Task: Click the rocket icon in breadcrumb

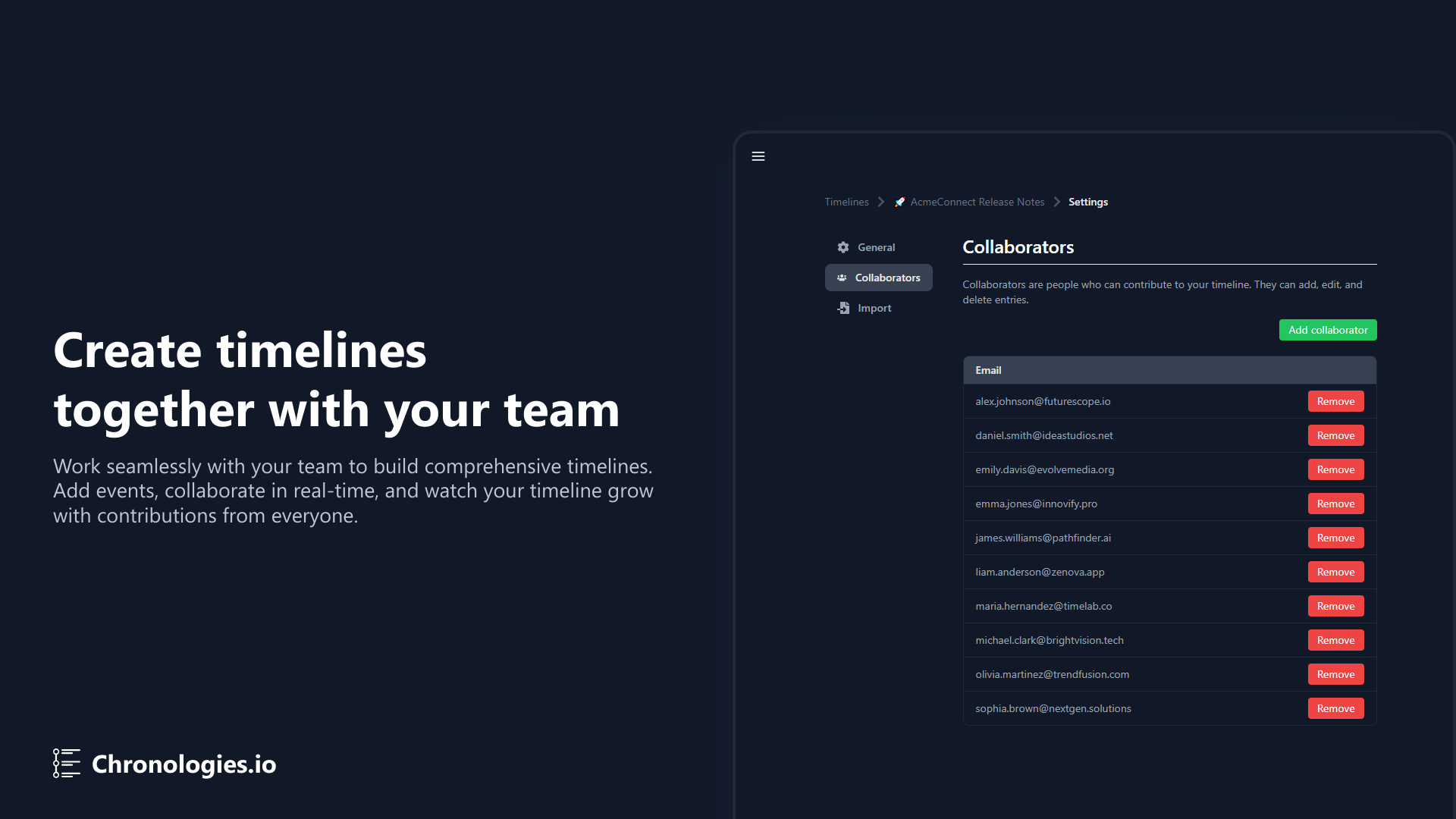Action: [900, 202]
